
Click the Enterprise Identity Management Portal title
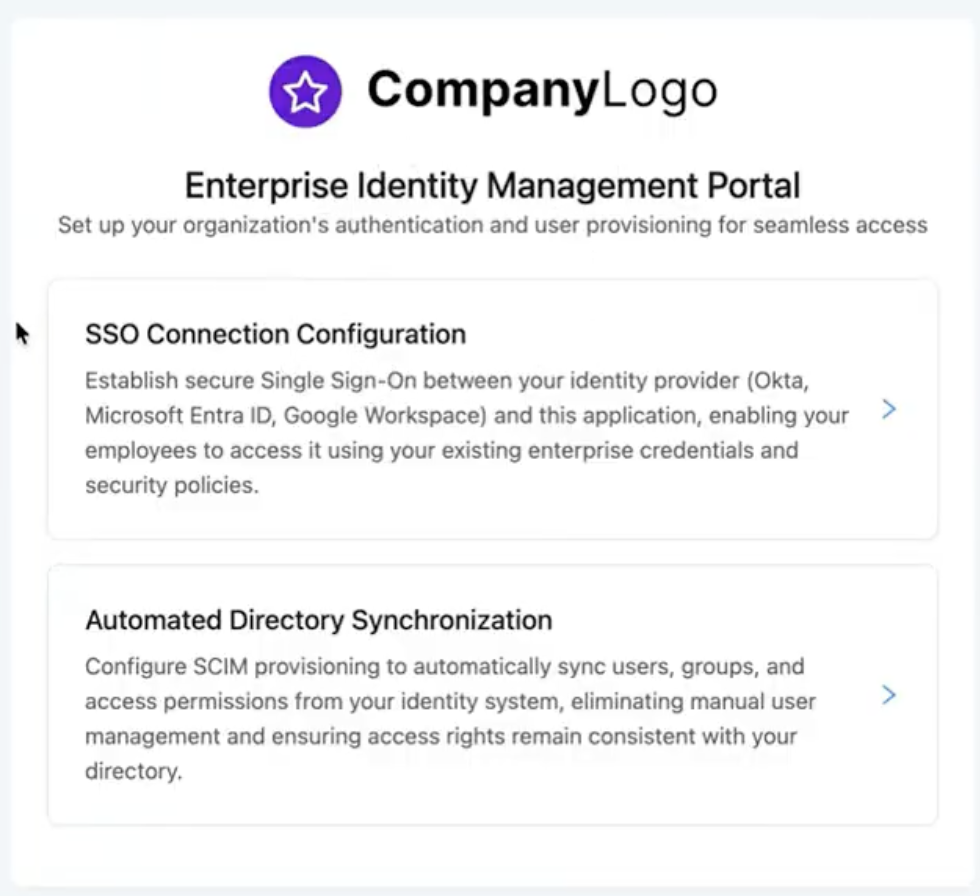[492, 186]
